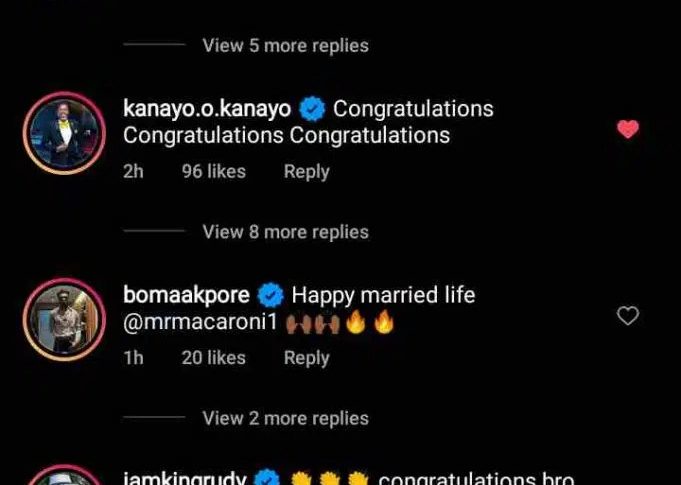The image size is (681, 485).
Task: Like bomaakpore's comment with heart icon
Action: [x=628, y=316]
